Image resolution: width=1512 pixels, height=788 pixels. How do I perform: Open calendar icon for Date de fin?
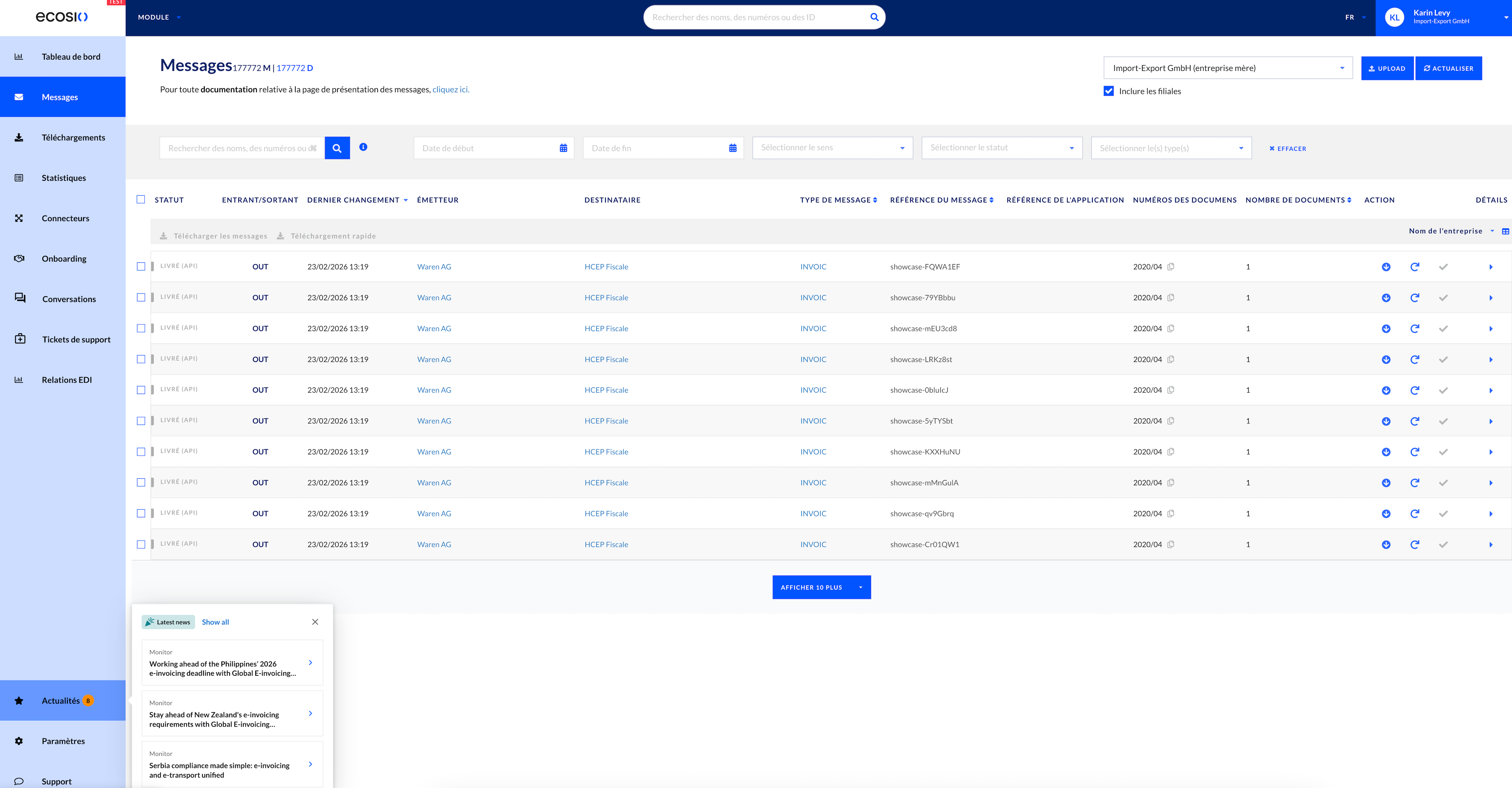pyautogui.click(x=733, y=148)
